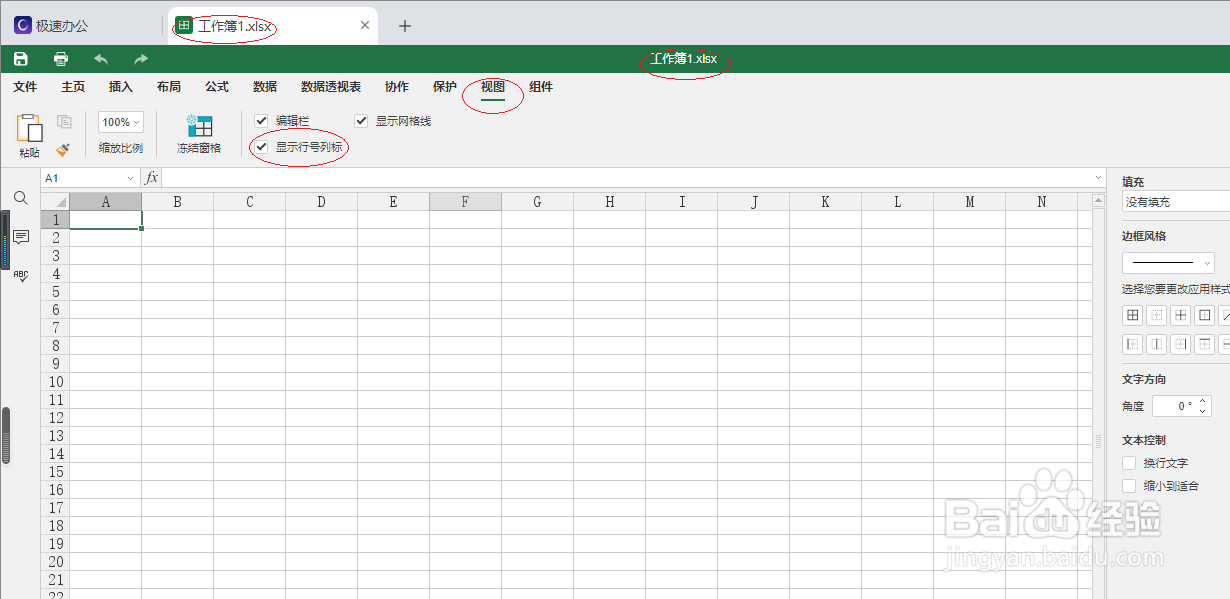Click the redo arrow icon
The height and width of the screenshot is (599, 1230).
coord(141,59)
